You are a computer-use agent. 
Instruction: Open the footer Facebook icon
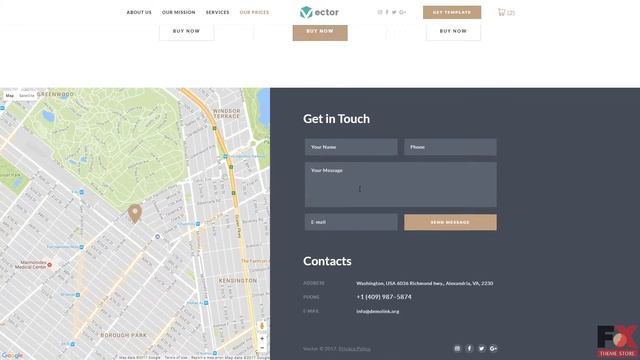(469, 349)
